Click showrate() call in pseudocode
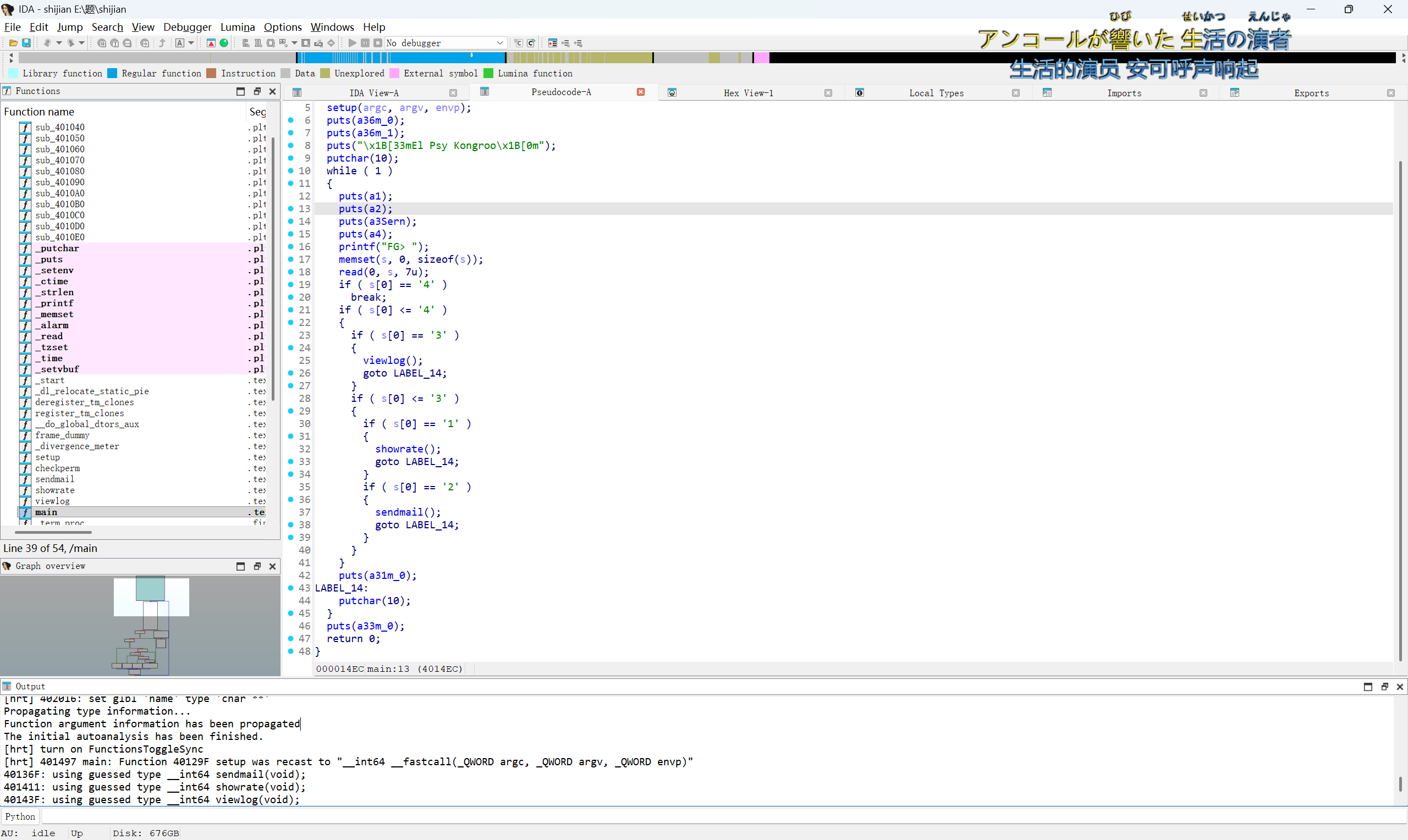Screen dimensions: 1408x840 tap(408, 449)
